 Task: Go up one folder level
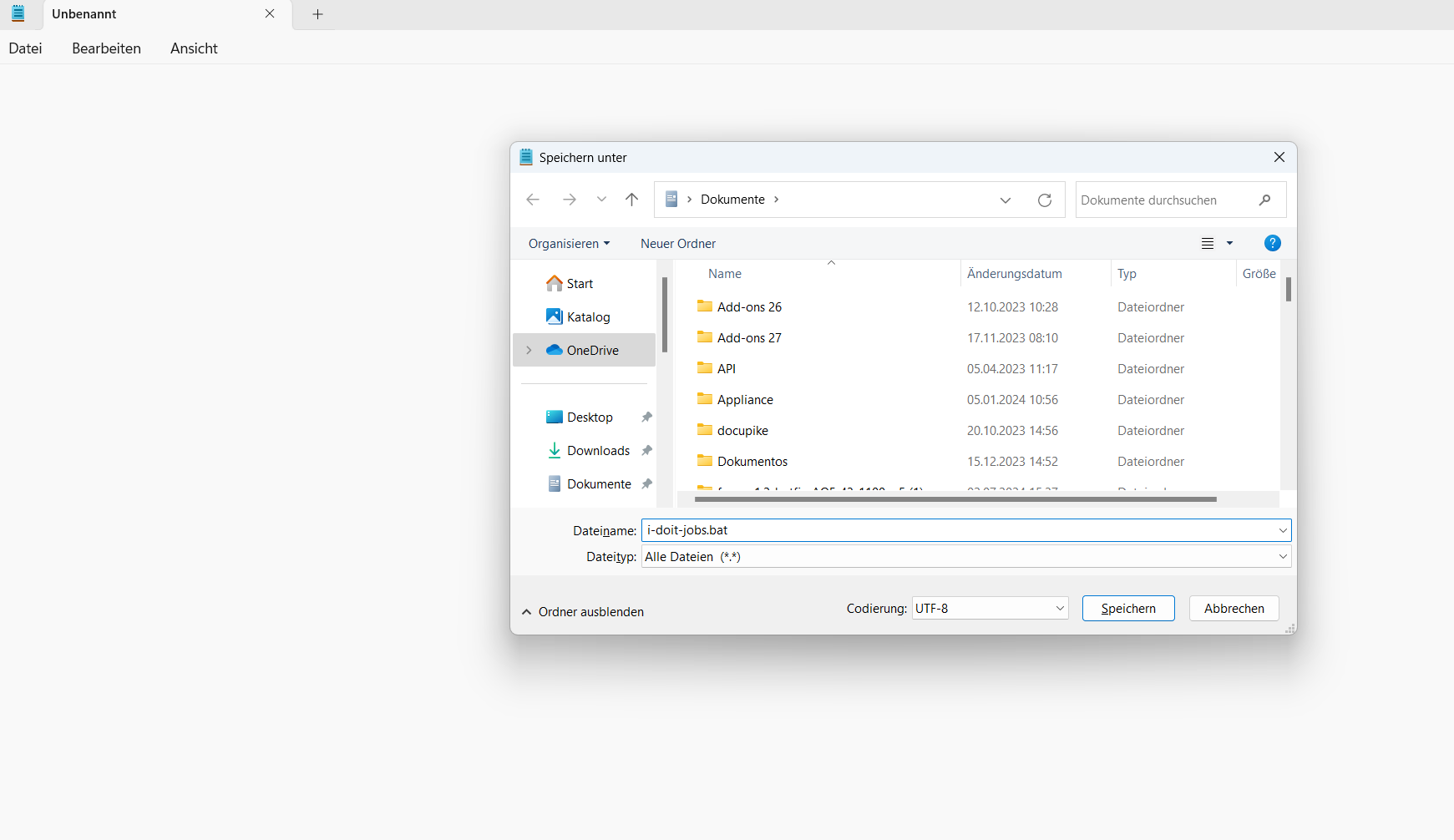coord(631,200)
